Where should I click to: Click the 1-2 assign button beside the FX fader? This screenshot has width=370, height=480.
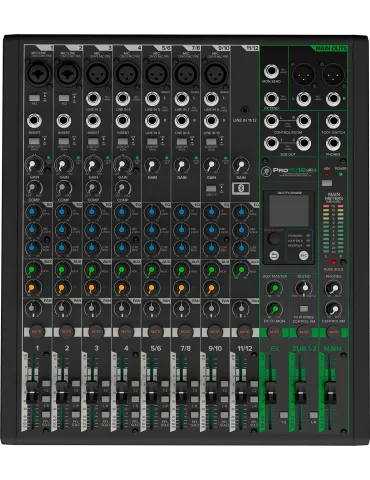284,415
